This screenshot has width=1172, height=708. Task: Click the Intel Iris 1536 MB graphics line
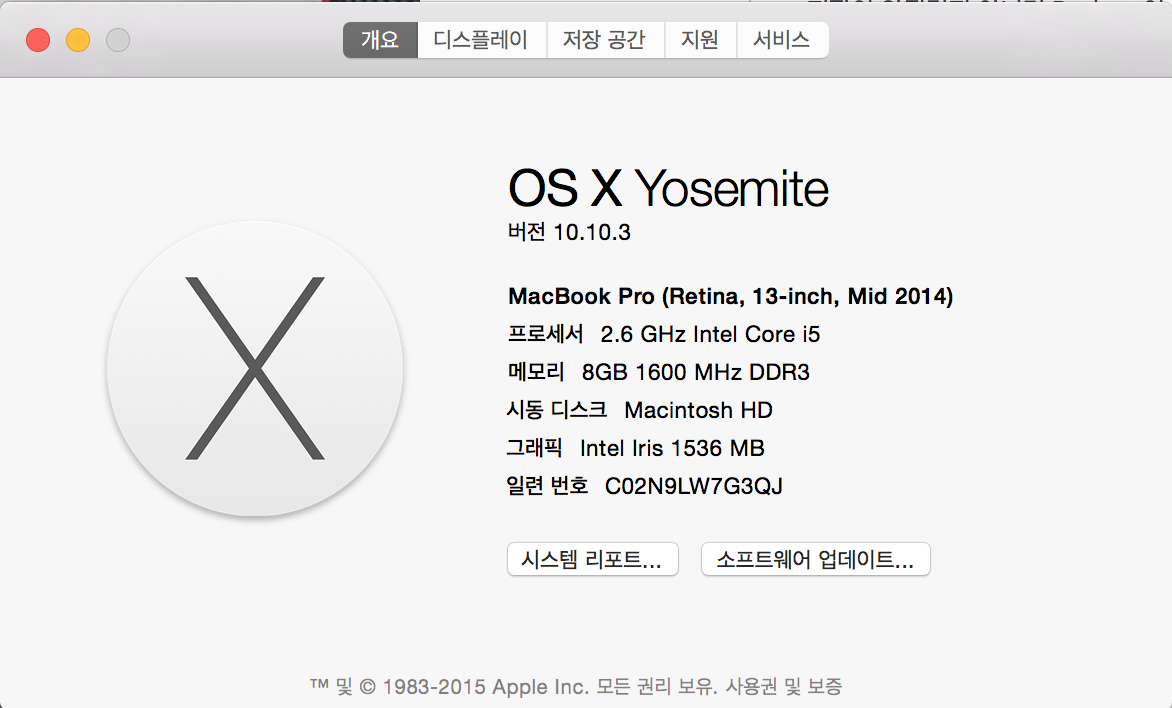pyautogui.click(x=672, y=448)
